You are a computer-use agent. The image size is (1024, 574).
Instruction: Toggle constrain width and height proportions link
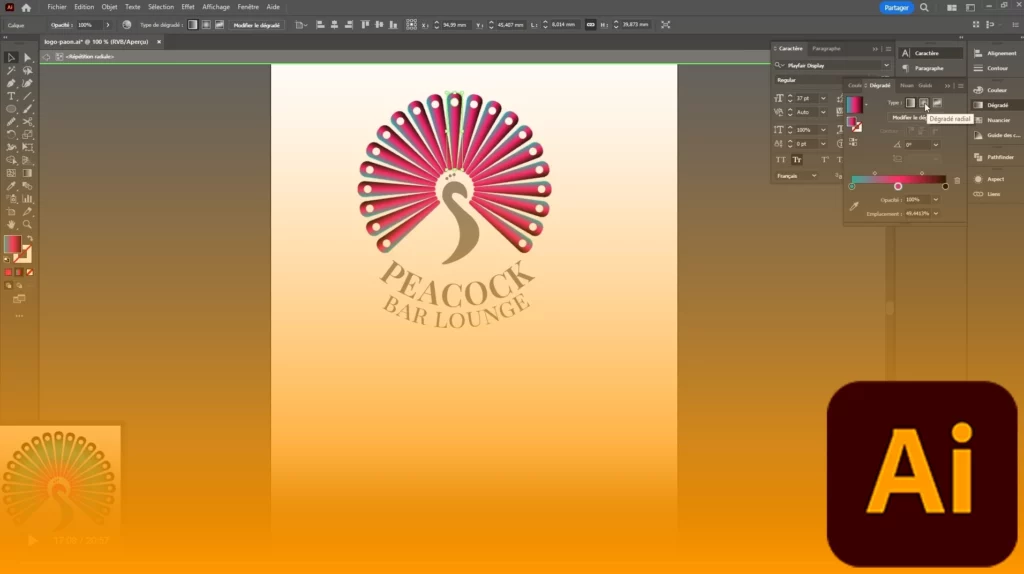590,25
